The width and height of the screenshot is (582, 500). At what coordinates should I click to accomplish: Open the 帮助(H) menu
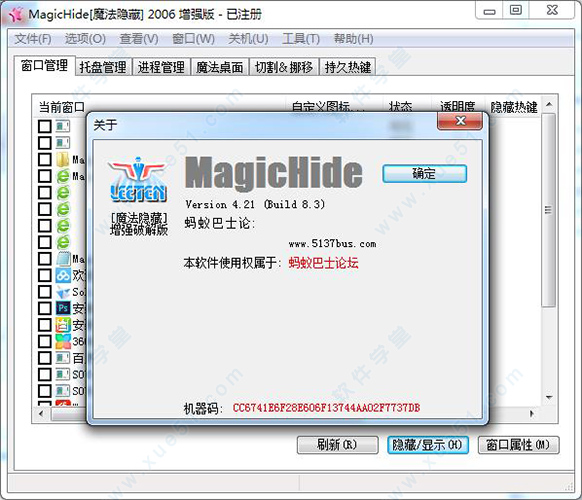(353, 39)
